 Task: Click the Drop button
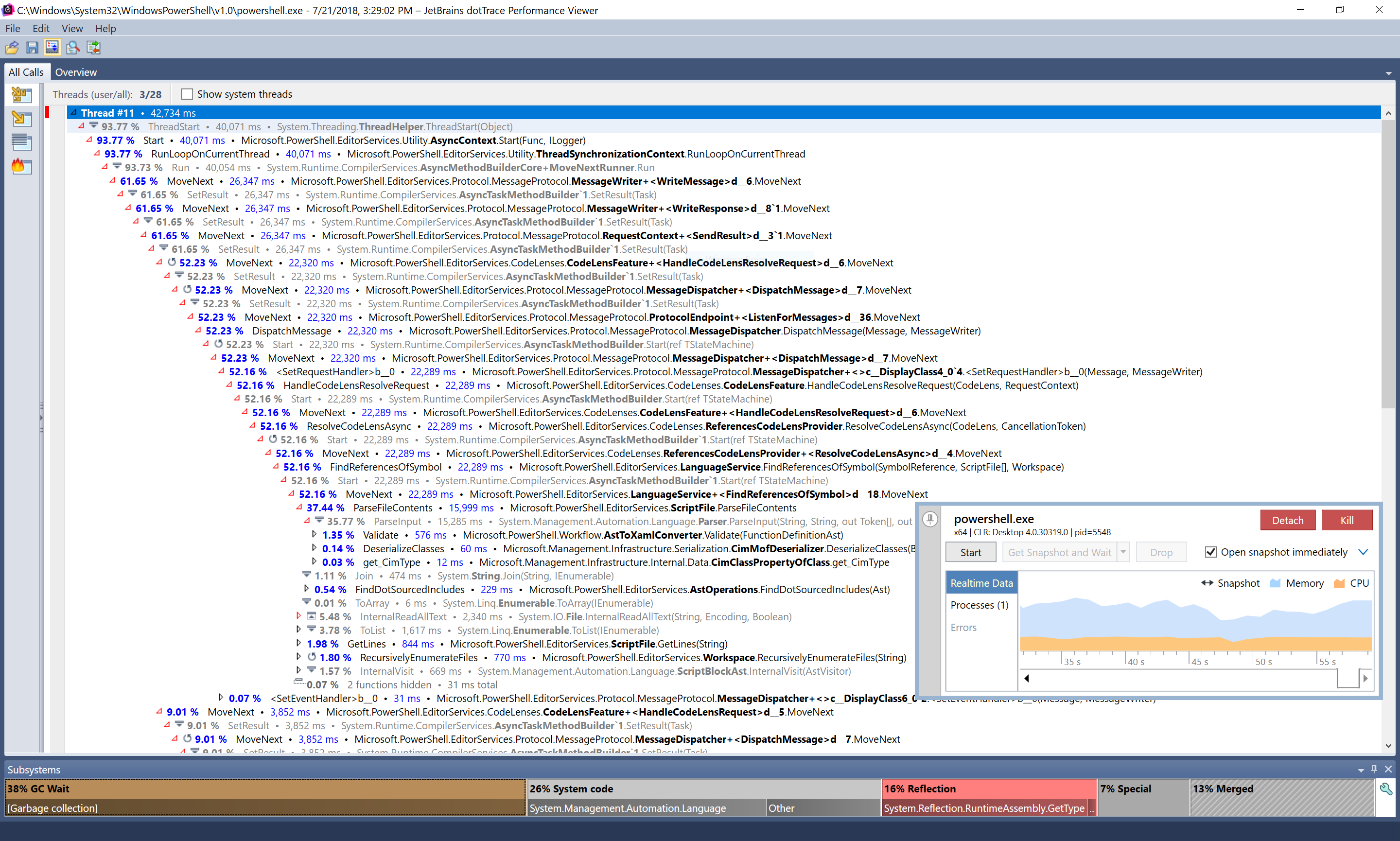coord(1161,552)
